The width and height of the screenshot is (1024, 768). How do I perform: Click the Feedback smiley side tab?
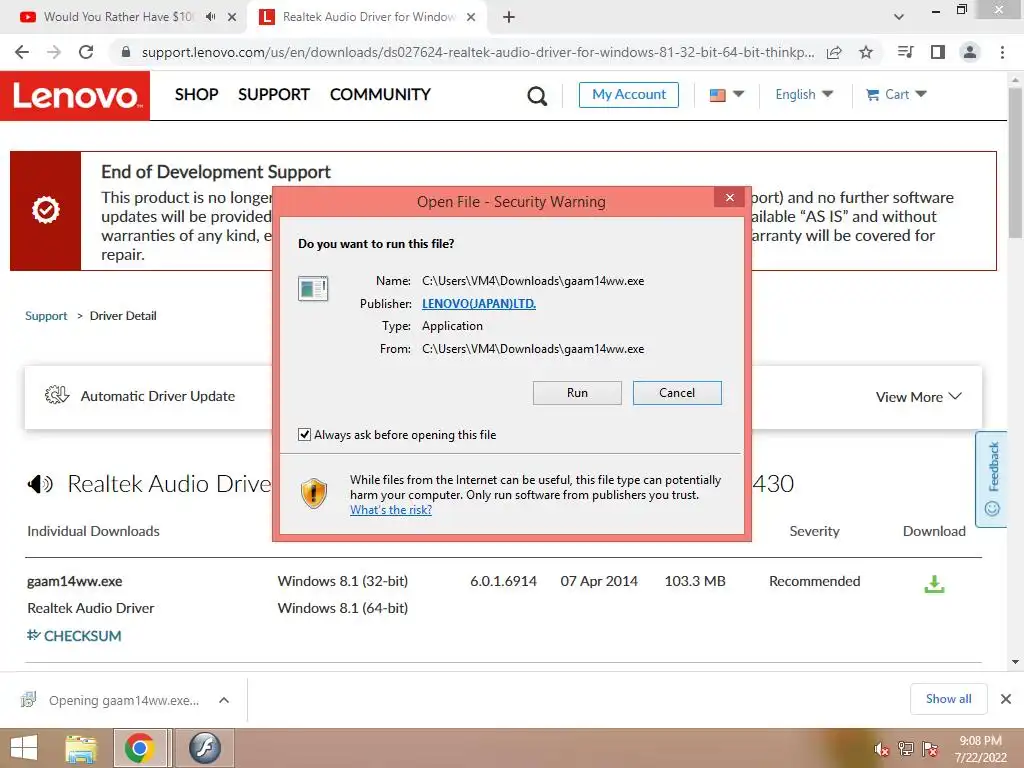tap(993, 479)
